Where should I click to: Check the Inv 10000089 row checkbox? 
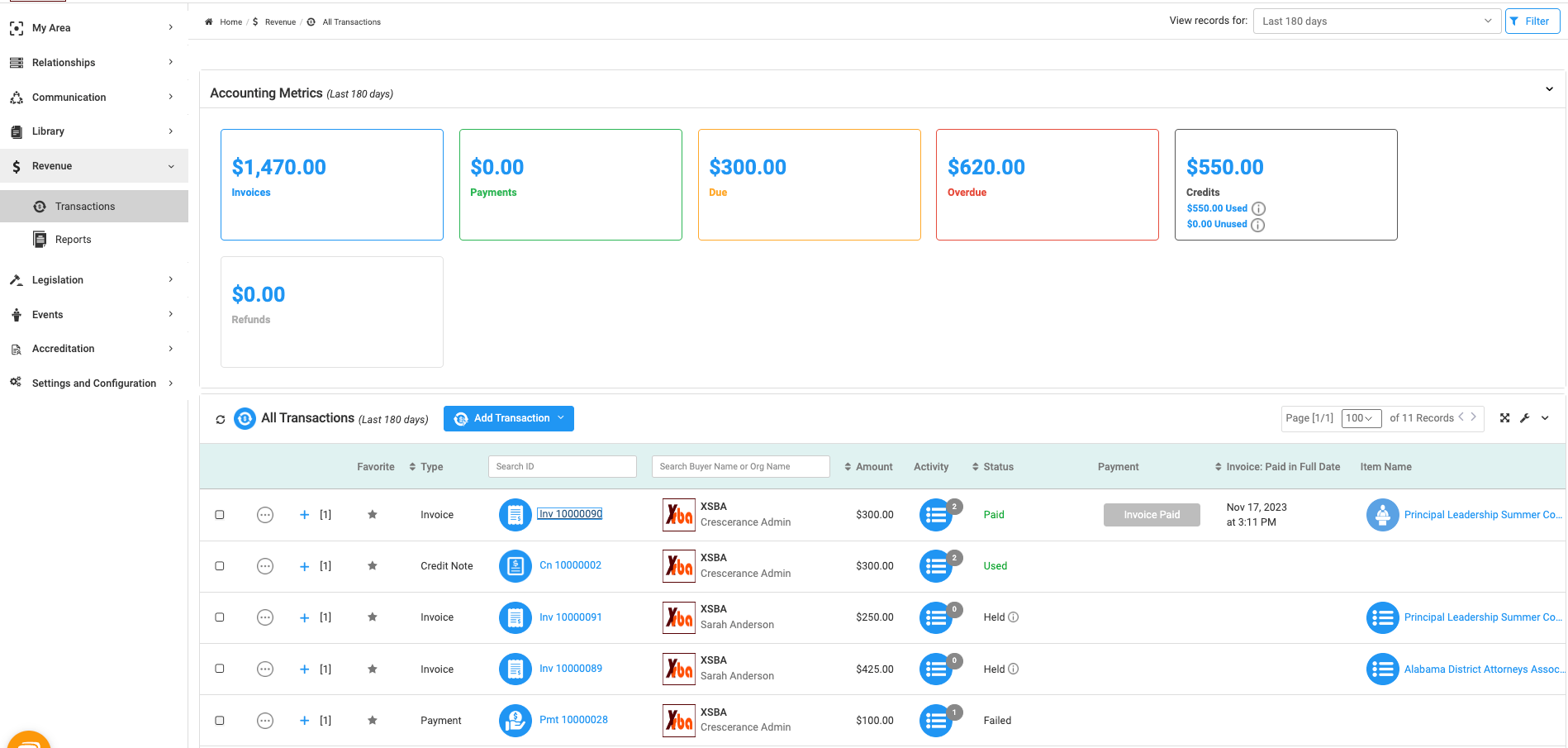tap(220, 669)
